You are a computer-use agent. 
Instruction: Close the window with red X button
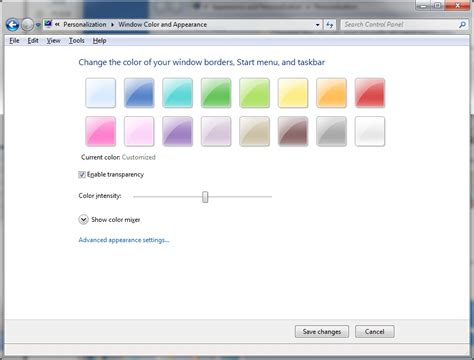coord(458,5)
